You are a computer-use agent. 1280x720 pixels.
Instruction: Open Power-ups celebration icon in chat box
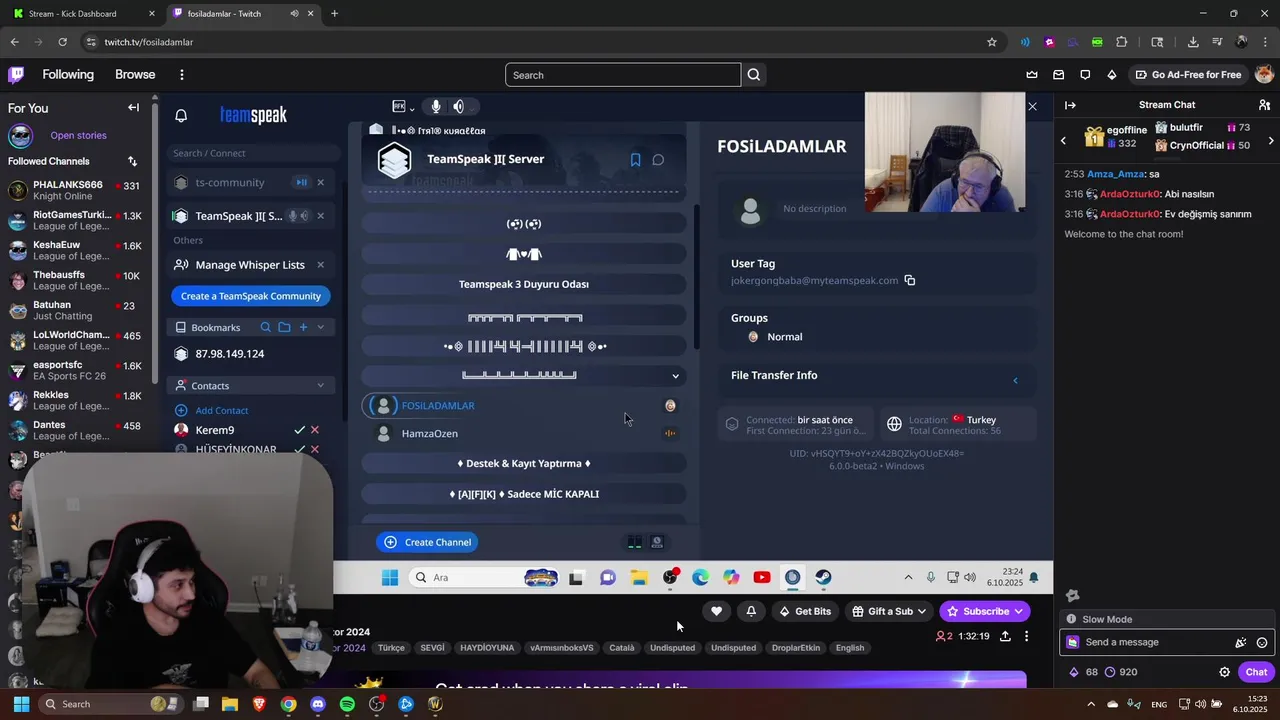[x=1241, y=643]
